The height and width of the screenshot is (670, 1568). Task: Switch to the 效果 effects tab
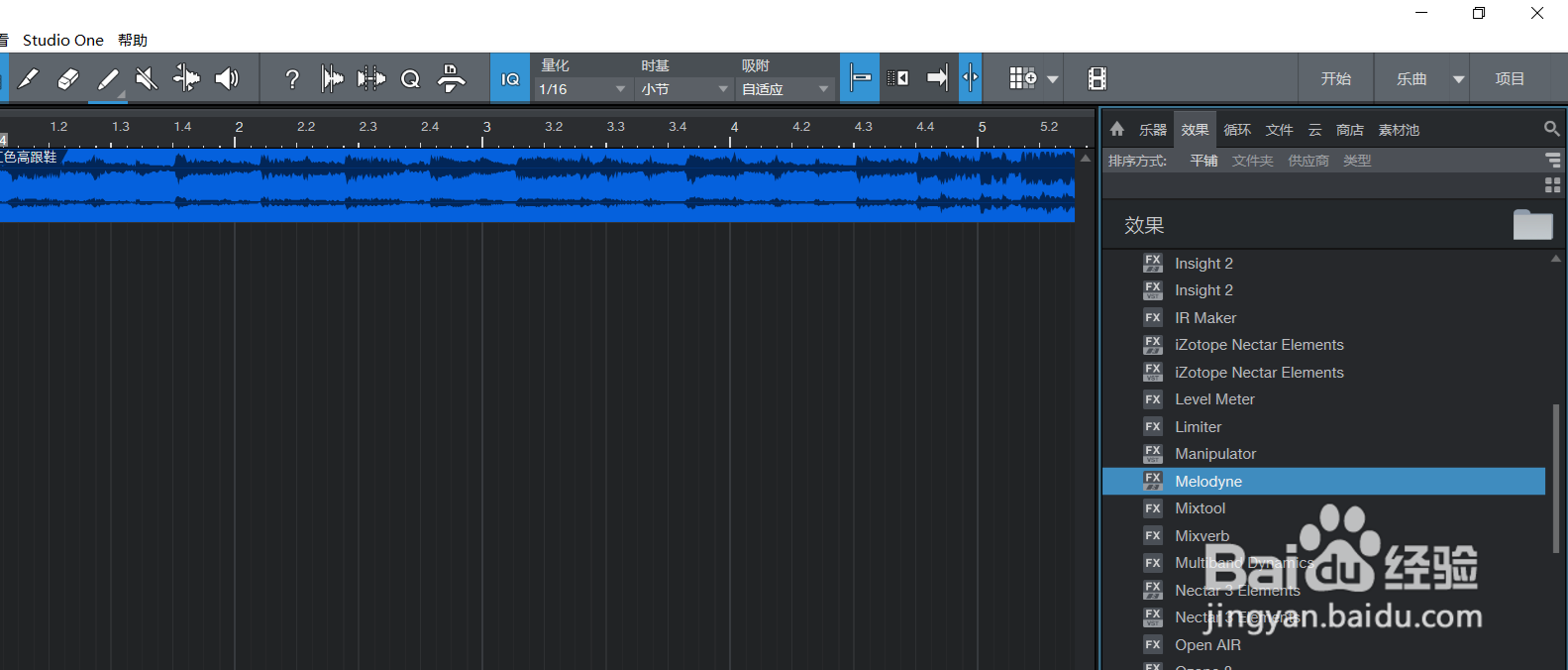point(1196,130)
